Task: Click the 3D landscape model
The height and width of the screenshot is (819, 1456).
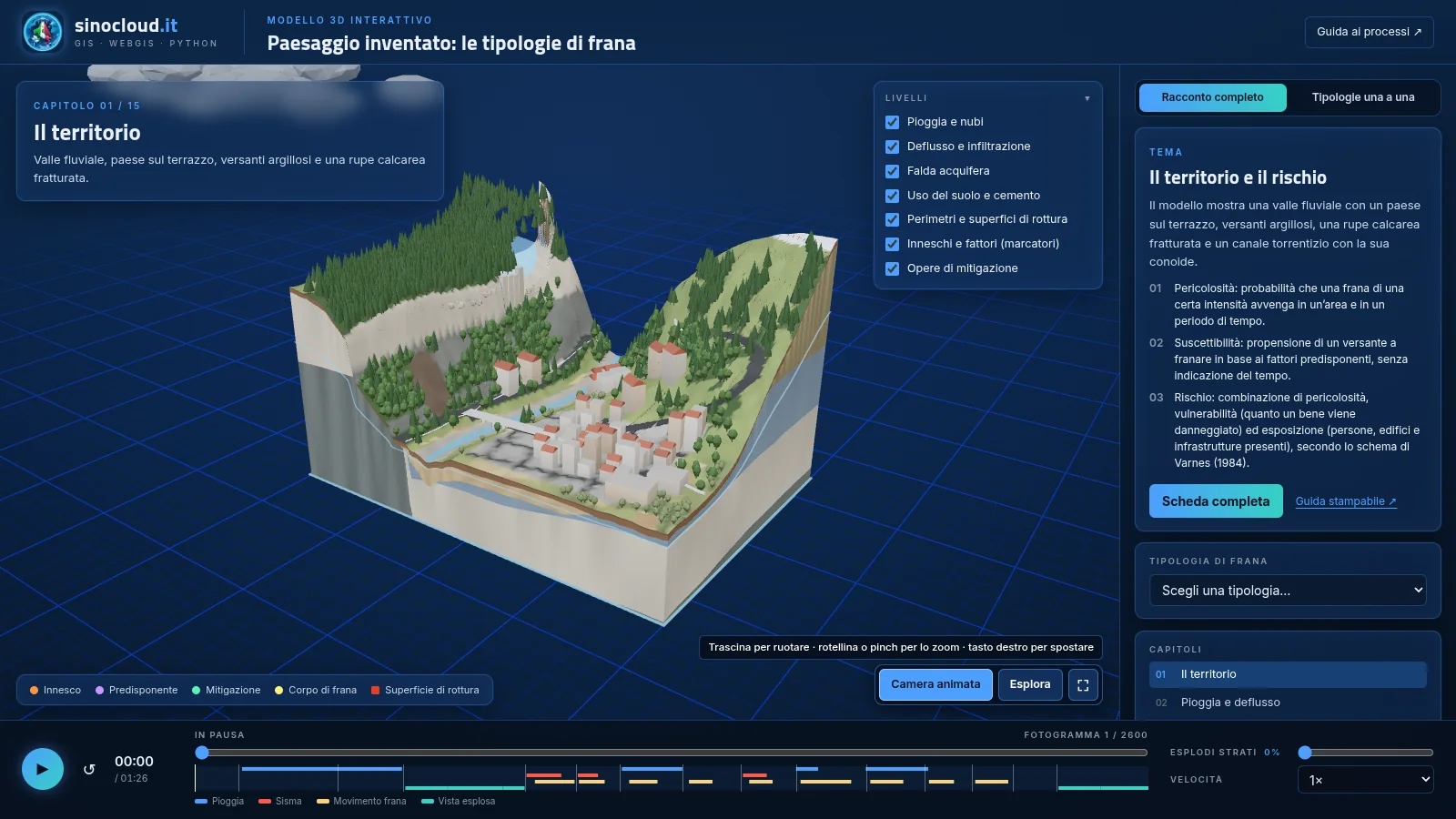Action: click(x=564, y=400)
